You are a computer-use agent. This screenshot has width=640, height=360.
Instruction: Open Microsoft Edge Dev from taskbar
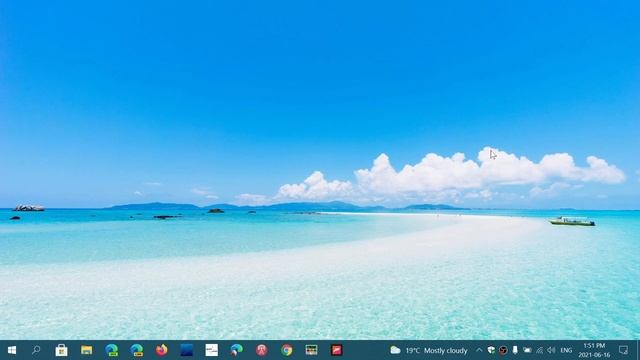pos(111,350)
